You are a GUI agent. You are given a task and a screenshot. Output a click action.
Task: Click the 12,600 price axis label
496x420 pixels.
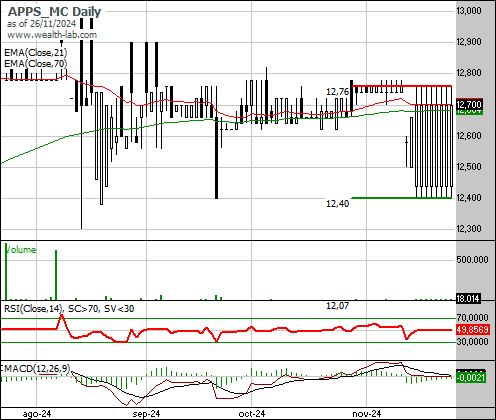[x=469, y=136]
